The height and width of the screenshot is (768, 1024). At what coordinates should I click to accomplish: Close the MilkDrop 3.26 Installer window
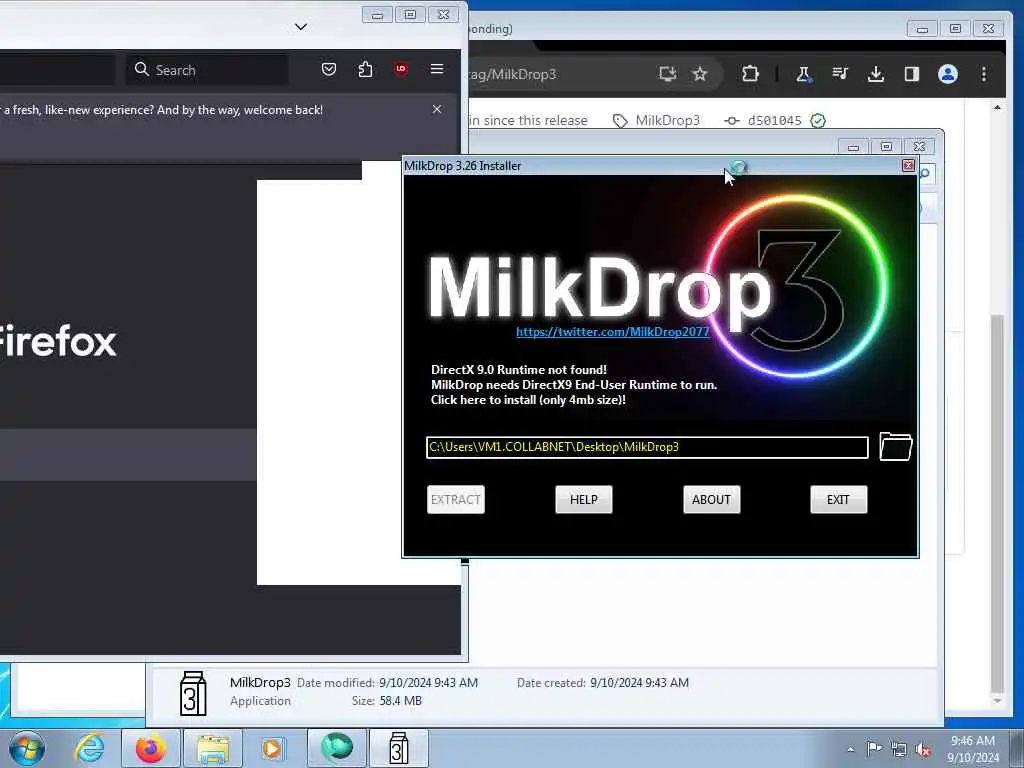[908, 166]
